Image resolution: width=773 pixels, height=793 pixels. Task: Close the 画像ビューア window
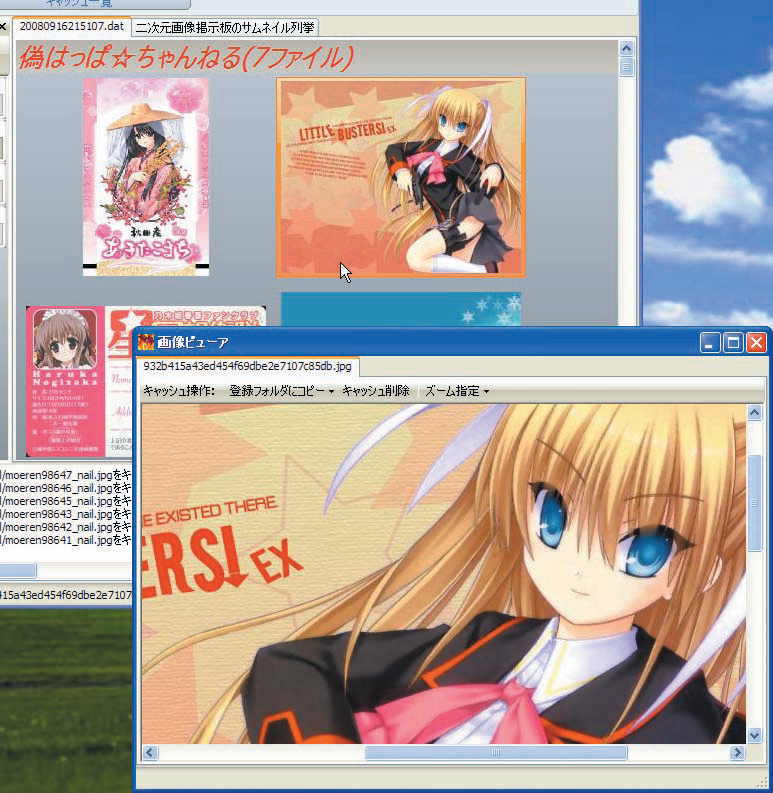click(756, 343)
